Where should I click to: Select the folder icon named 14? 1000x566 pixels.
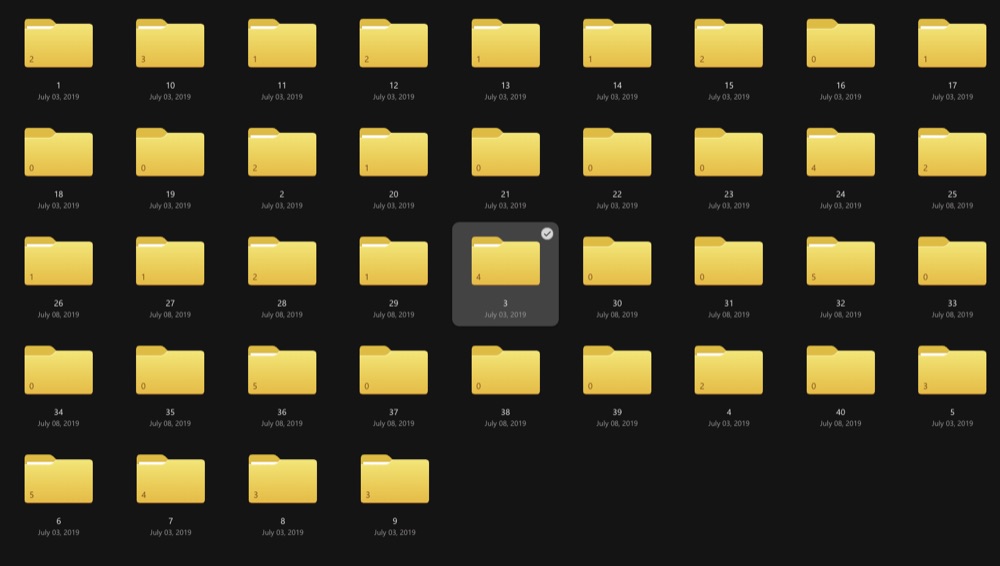(x=617, y=43)
